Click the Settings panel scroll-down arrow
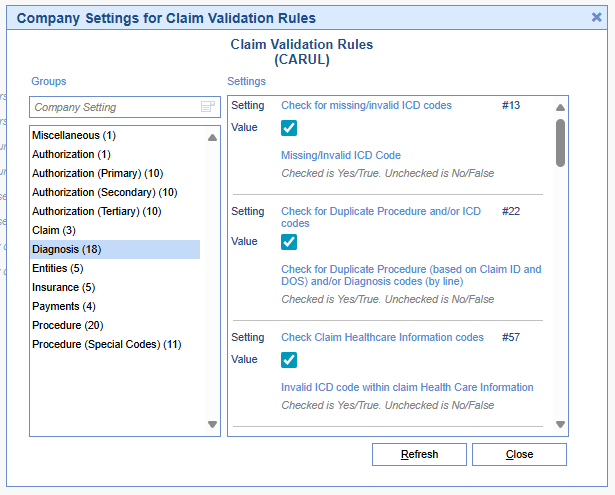This screenshot has height=495, width=615. coord(560,424)
